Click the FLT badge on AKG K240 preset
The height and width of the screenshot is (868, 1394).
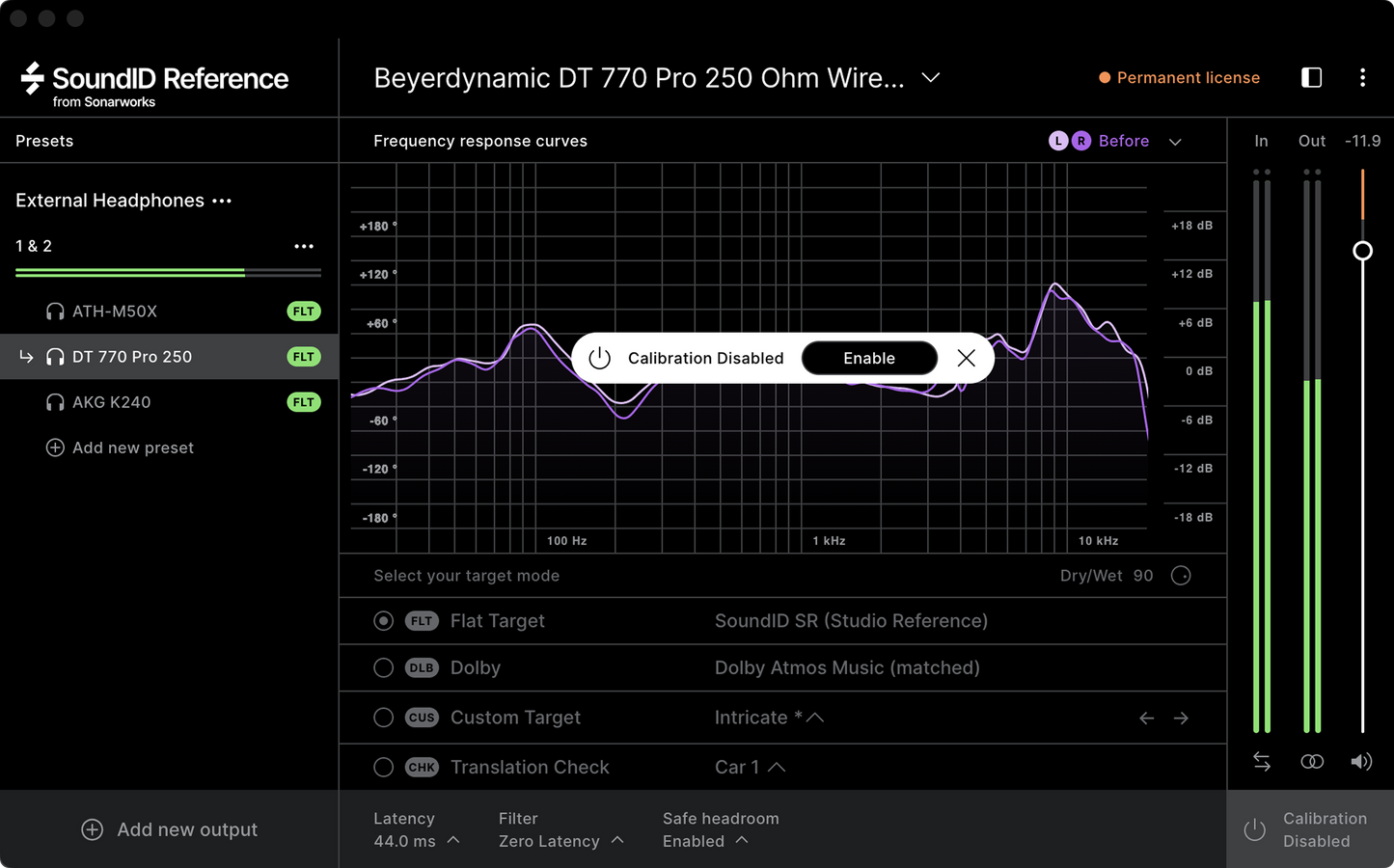(304, 402)
